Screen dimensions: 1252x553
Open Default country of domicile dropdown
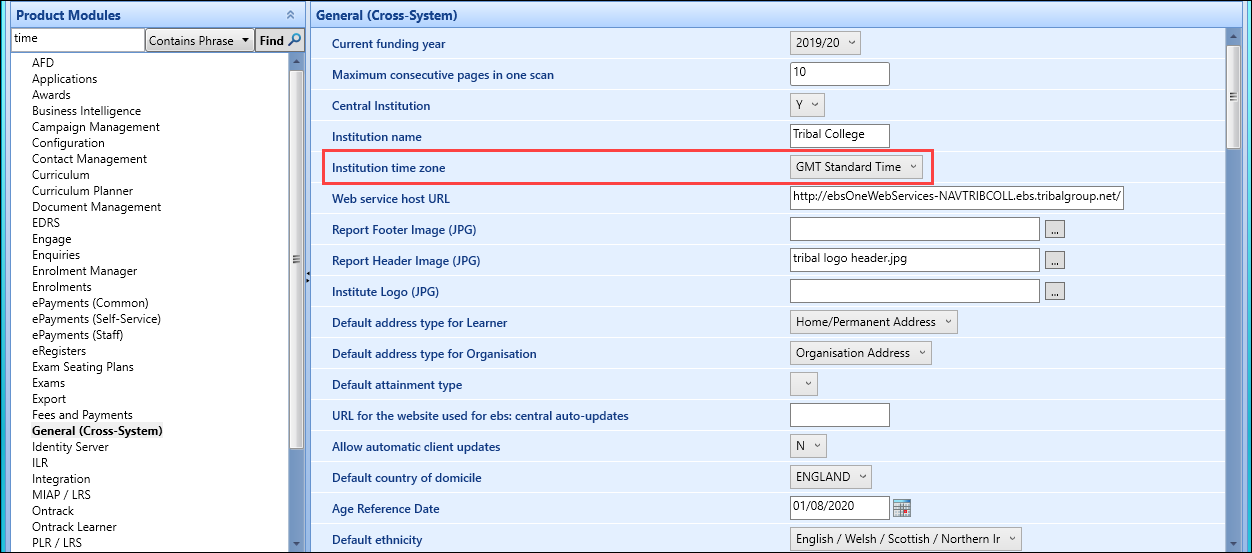(x=831, y=477)
